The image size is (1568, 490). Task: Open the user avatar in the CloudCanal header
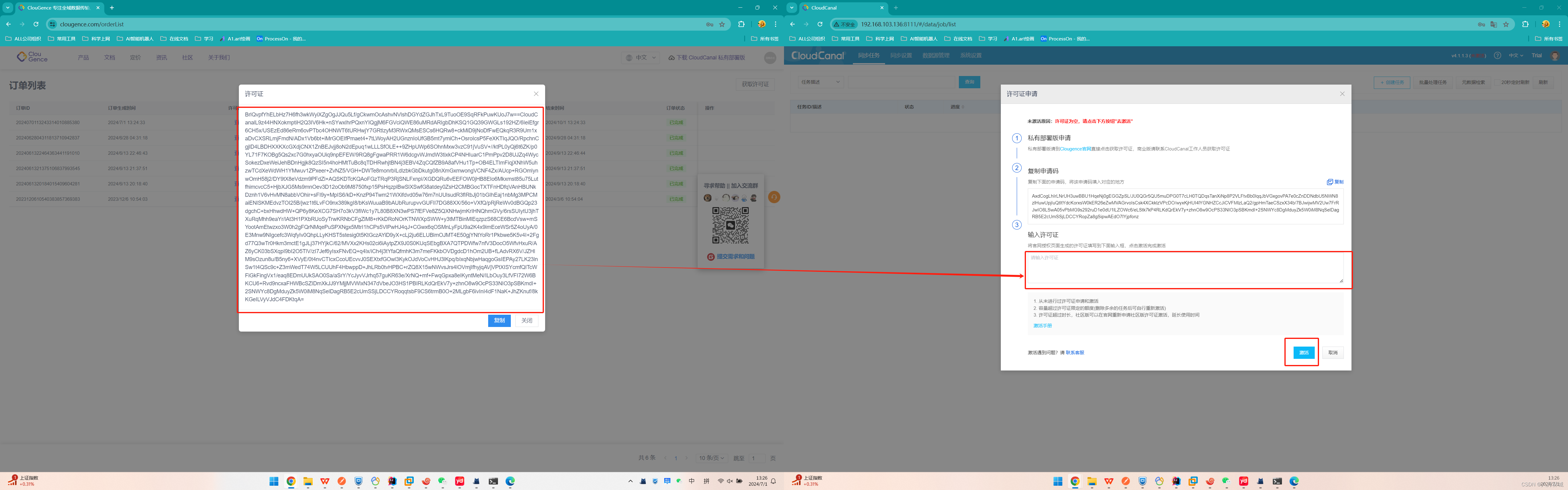point(1555,55)
